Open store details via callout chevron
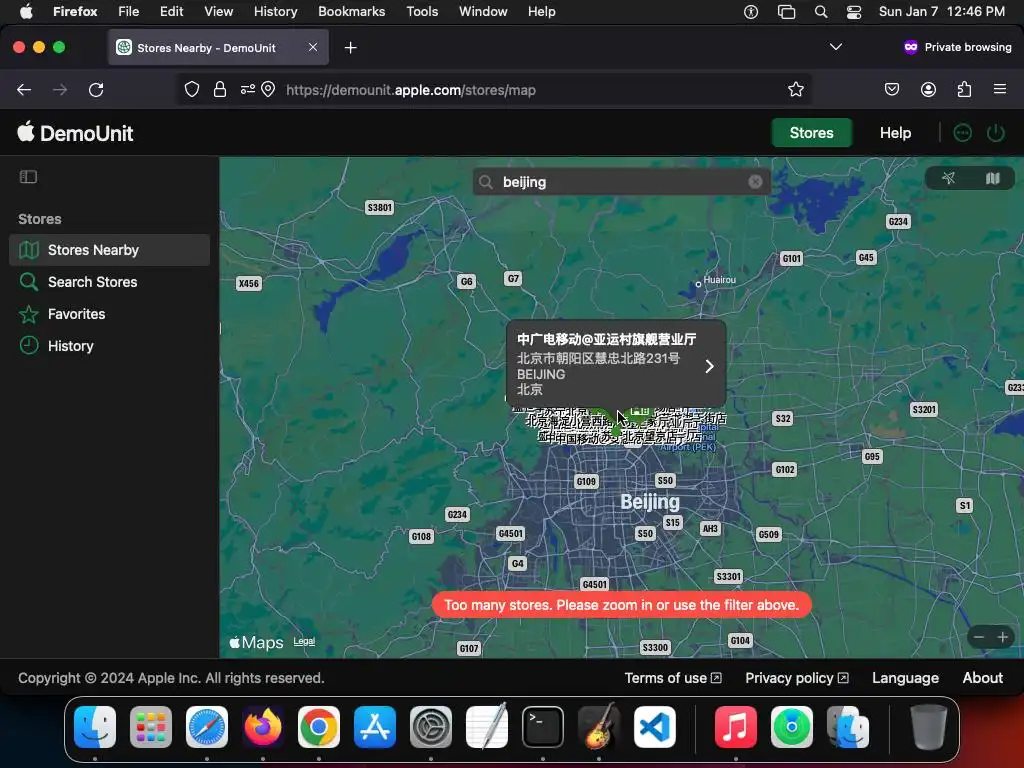 (709, 366)
